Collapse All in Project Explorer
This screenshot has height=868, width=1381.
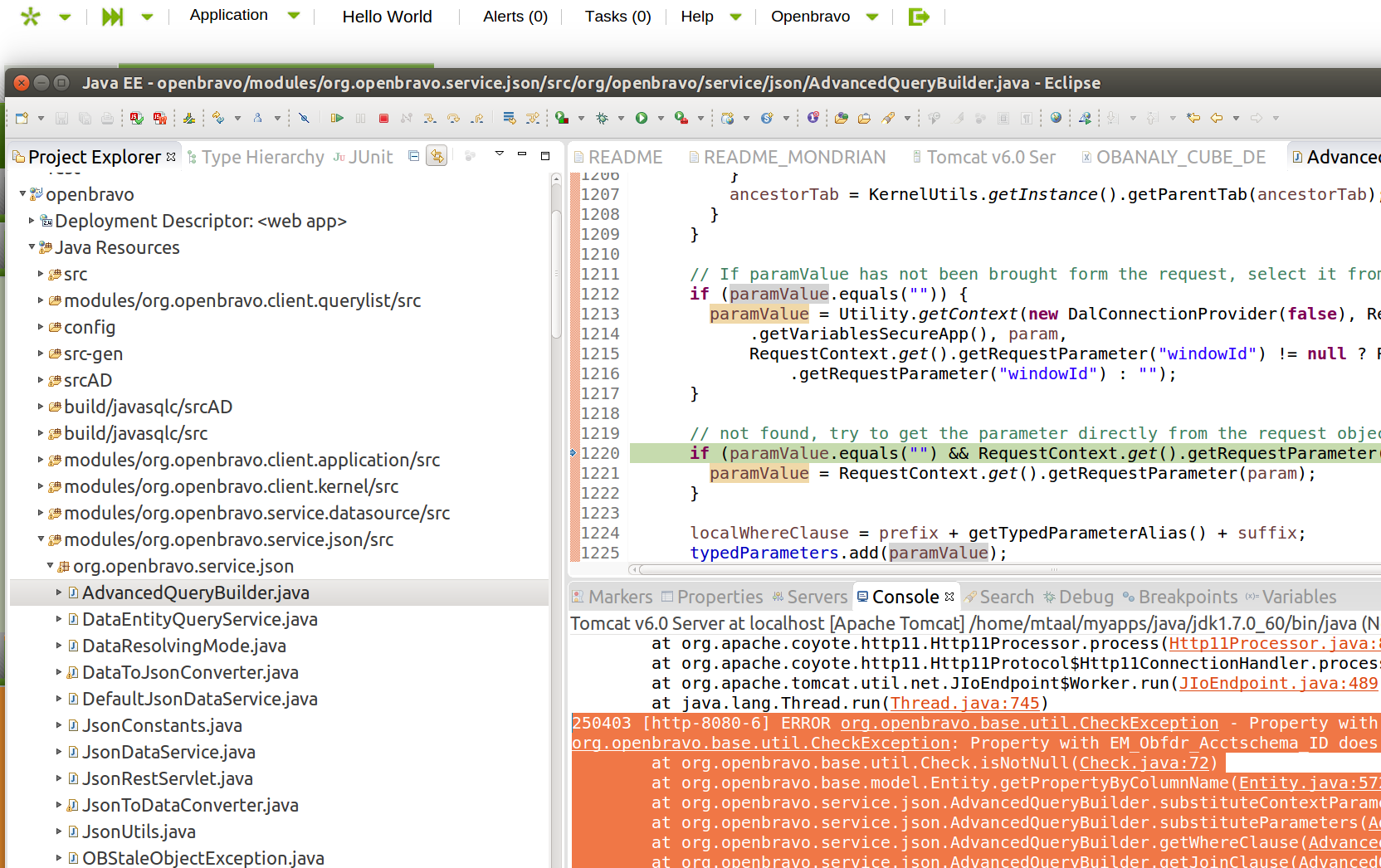click(413, 156)
